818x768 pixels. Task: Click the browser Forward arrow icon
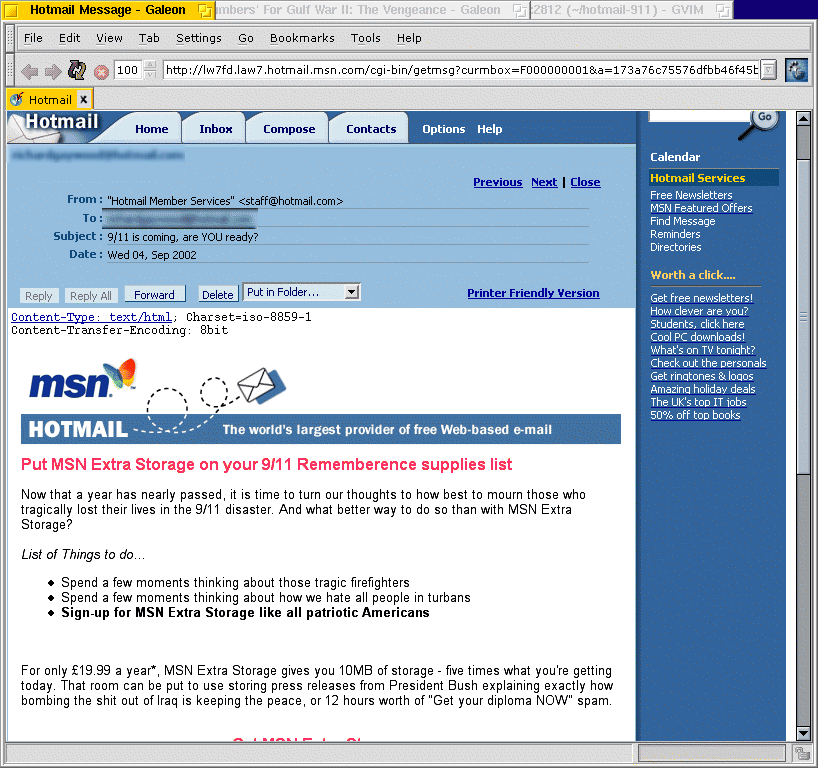52,70
